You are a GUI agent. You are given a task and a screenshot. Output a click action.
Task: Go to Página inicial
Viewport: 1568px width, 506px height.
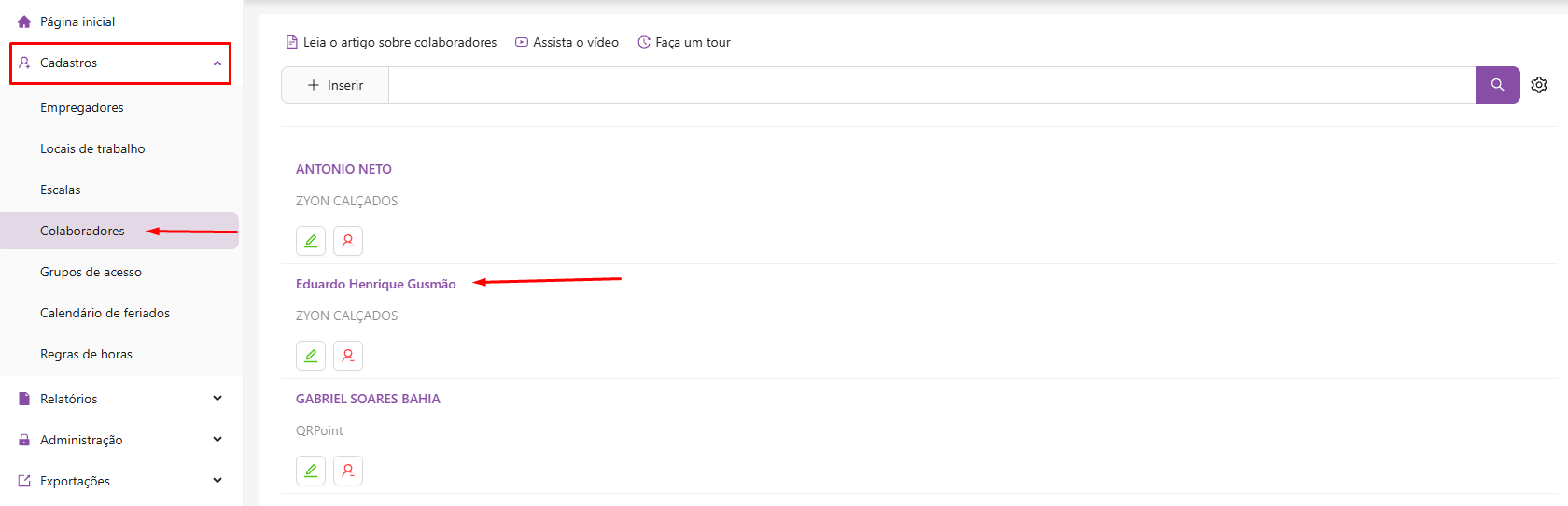click(77, 21)
